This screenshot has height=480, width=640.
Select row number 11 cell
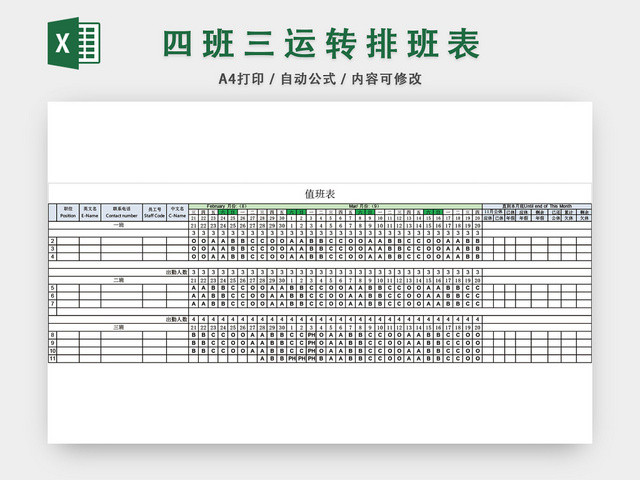coord(52,359)
